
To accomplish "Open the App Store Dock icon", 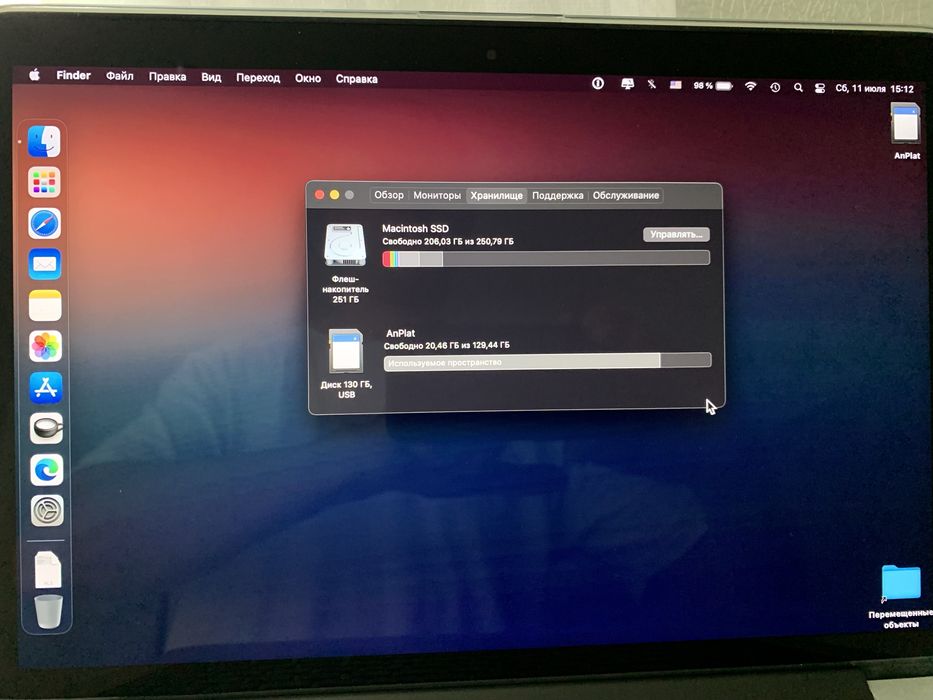I will [x=46, y=388].
